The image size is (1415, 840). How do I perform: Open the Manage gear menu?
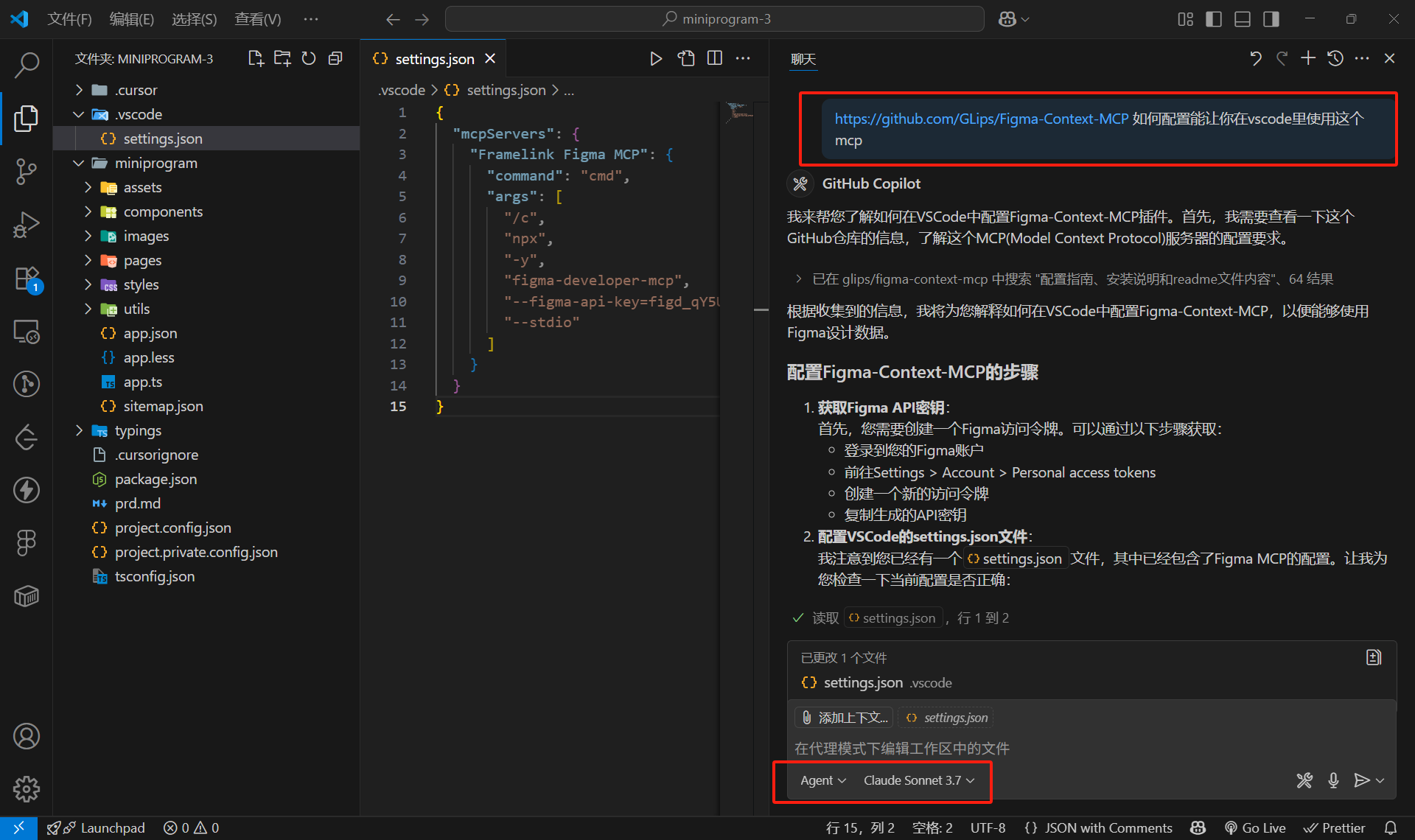point(27,789)
